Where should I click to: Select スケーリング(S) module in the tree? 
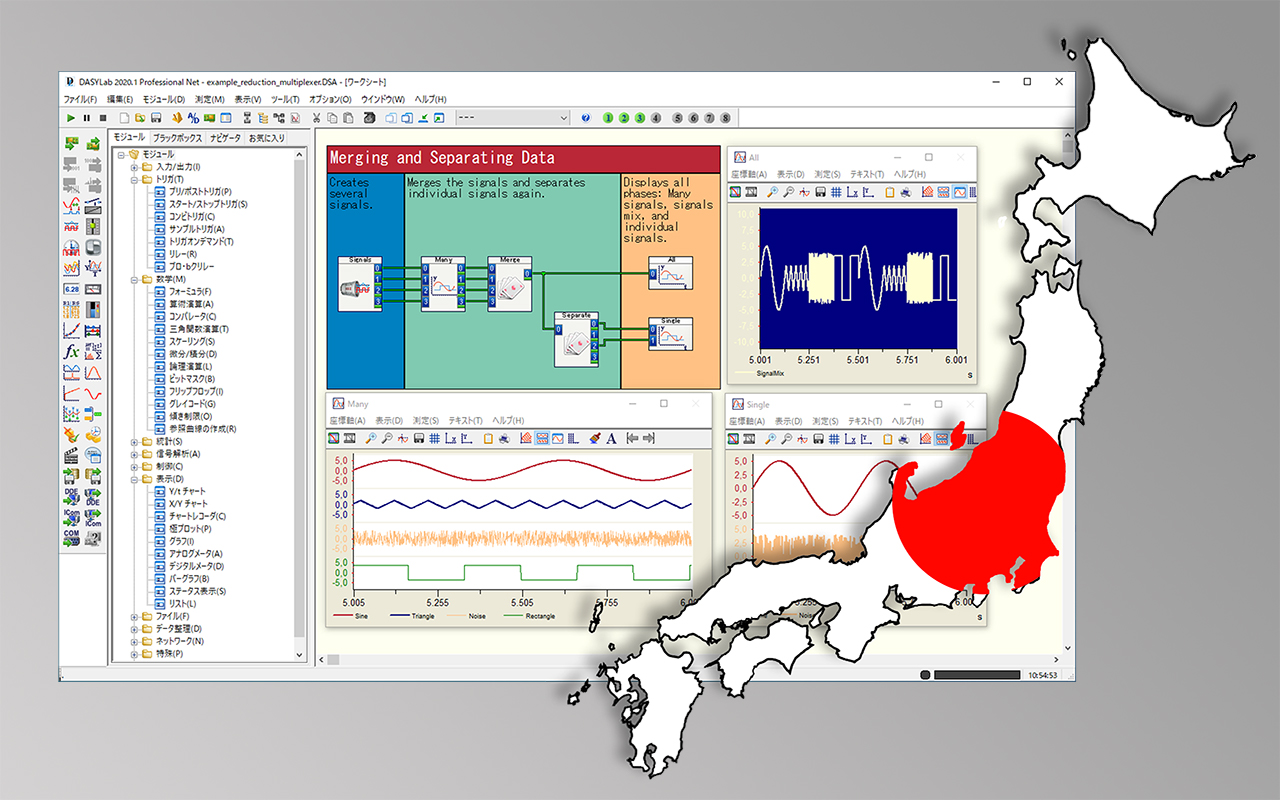click(192, 341)
